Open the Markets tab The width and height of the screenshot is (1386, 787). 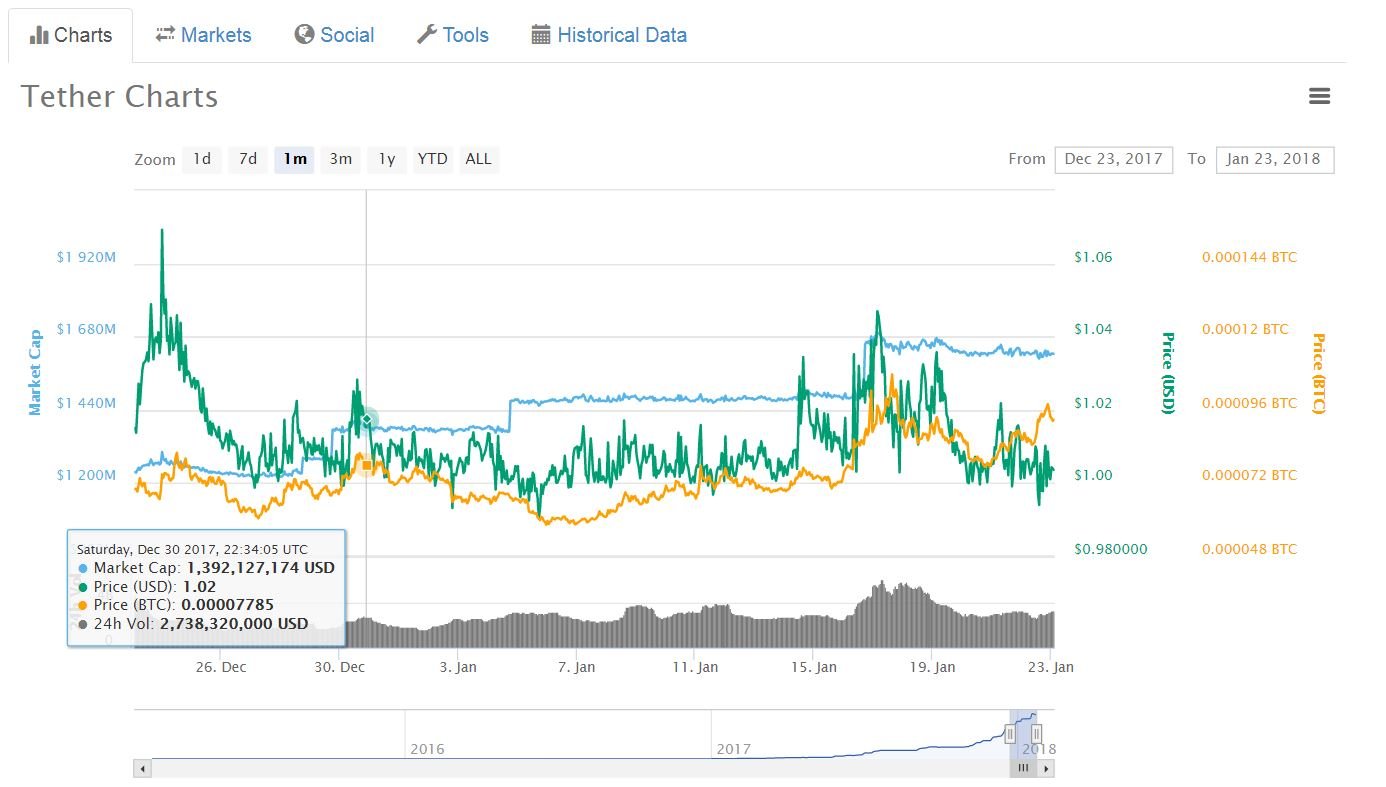tap(203, 35)
